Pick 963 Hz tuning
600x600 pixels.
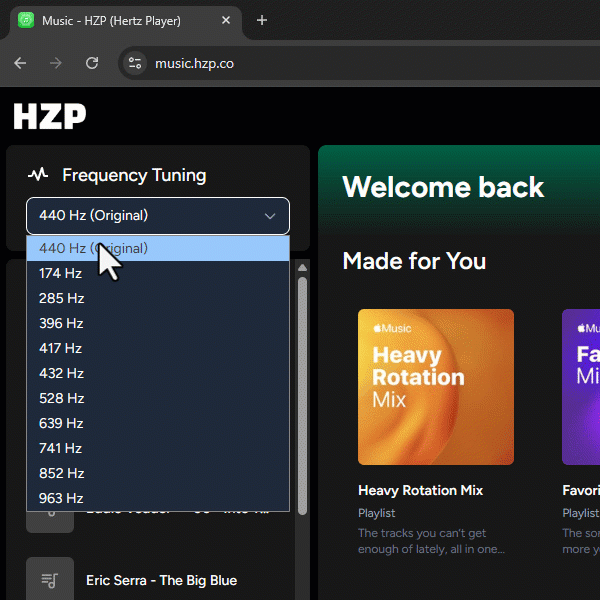61,498
